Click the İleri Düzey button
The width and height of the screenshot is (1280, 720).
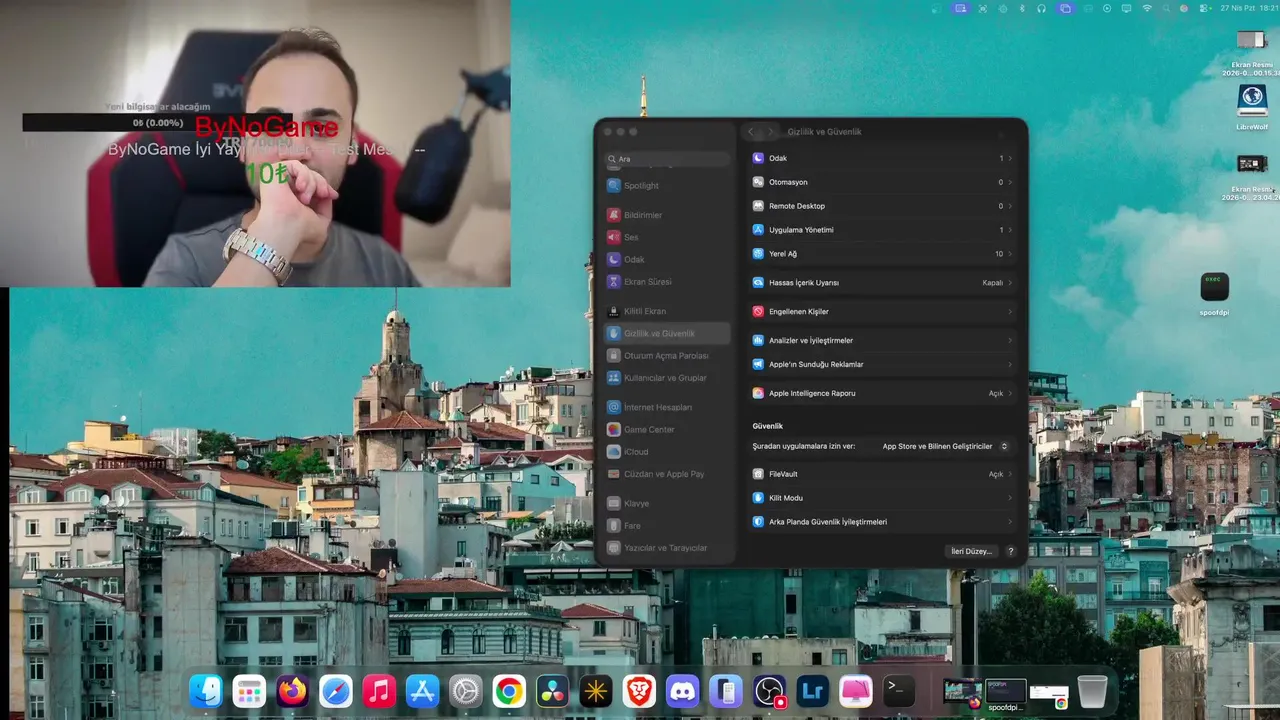point(971,551)
